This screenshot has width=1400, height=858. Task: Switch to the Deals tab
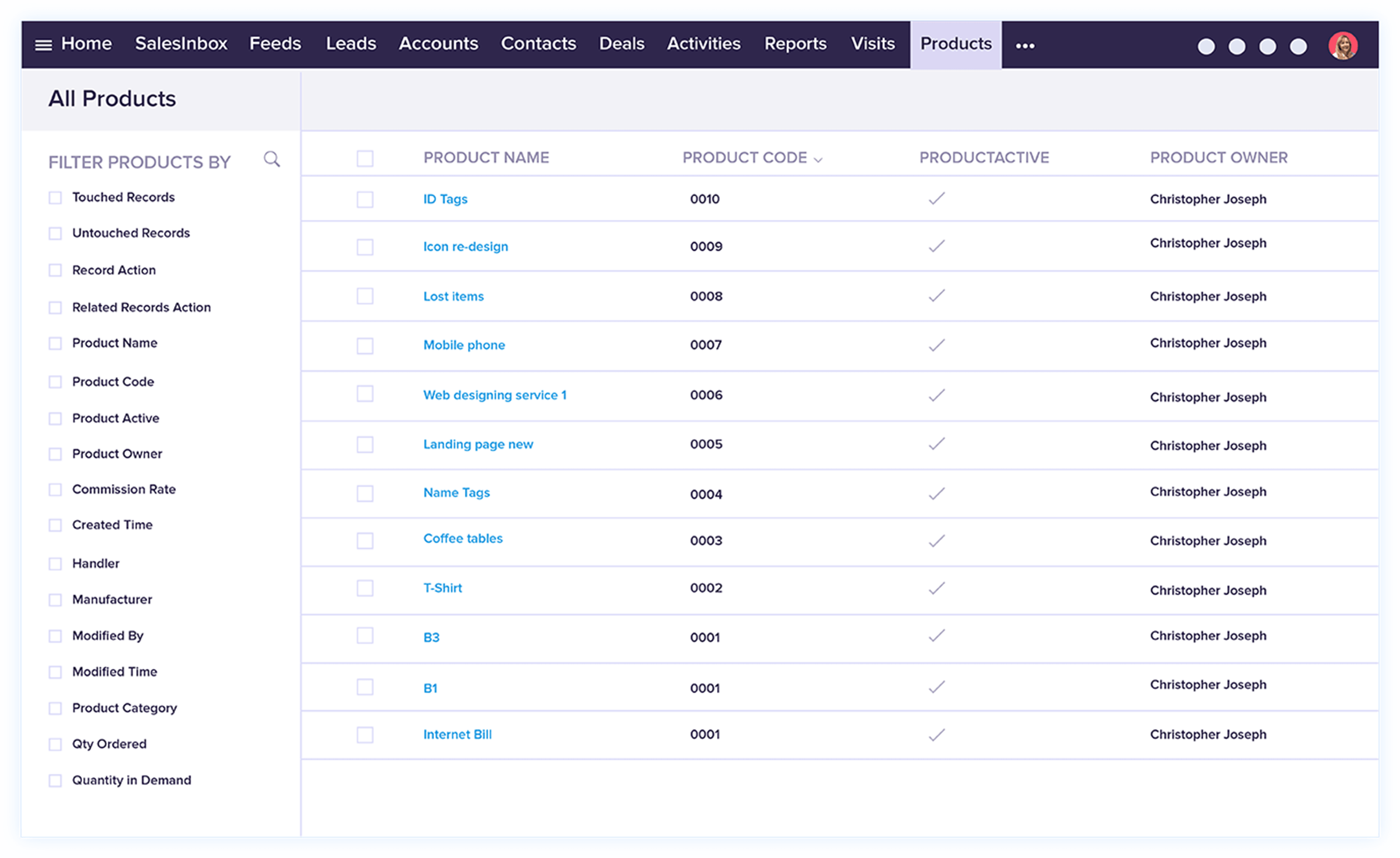click(622, 44)
